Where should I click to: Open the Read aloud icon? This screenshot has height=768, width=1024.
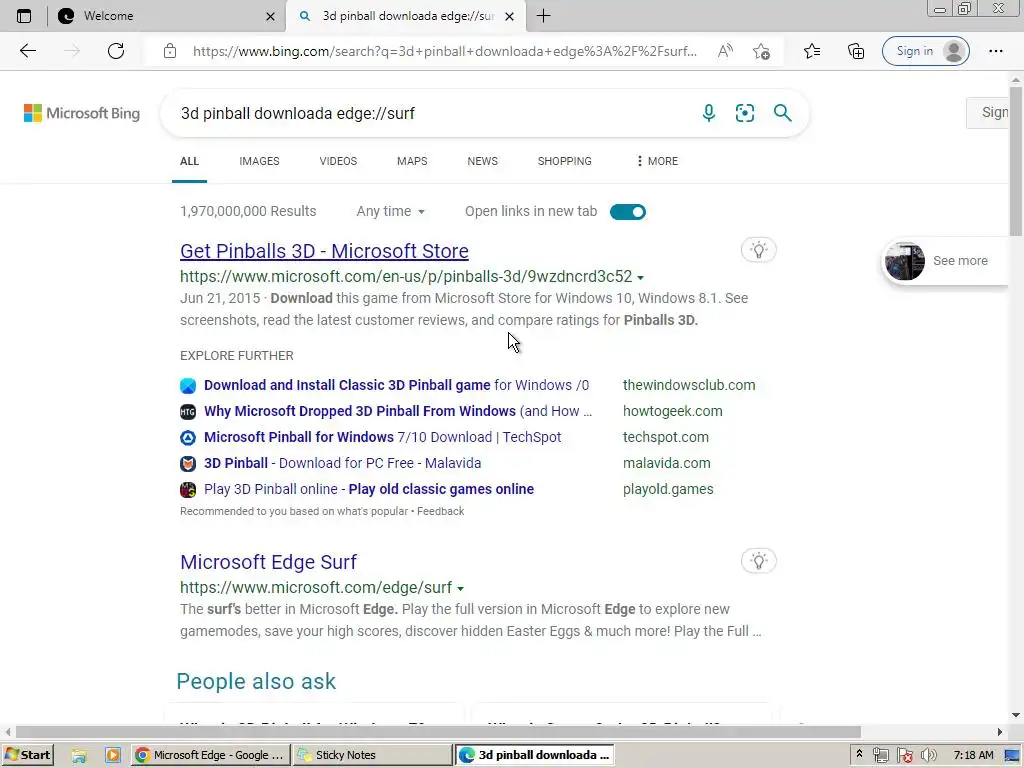(x=725, y=51)
